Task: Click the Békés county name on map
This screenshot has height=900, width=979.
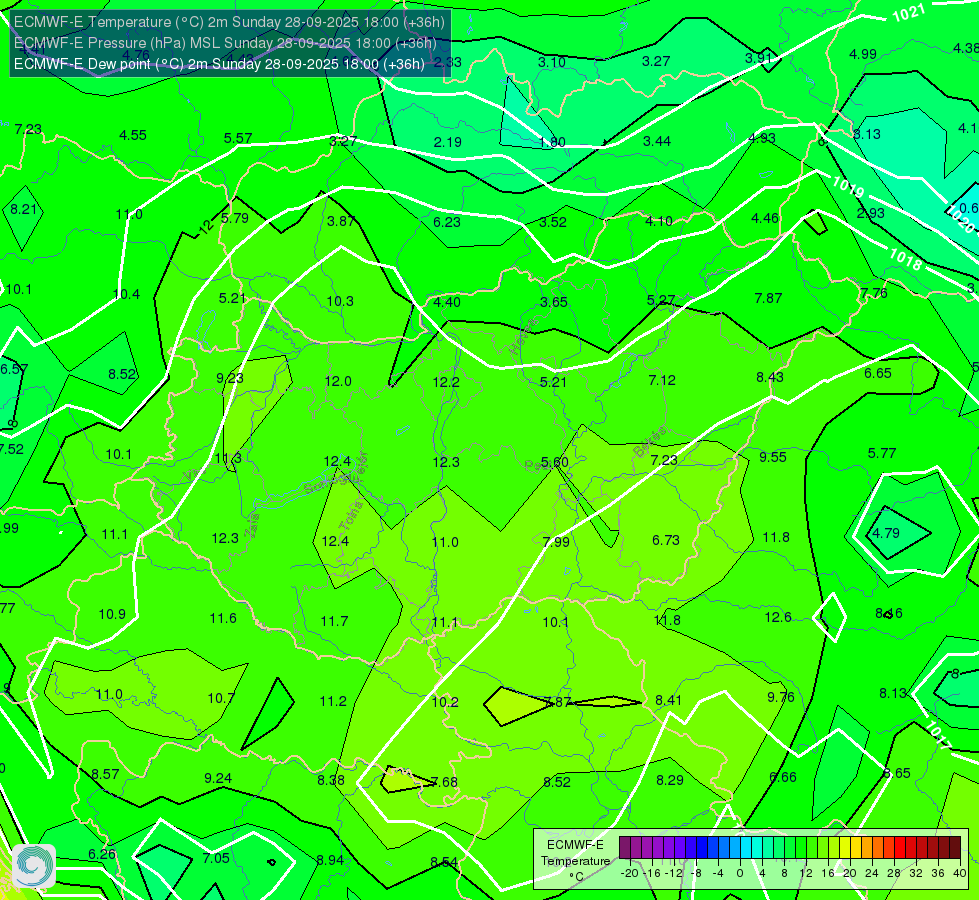Action: tap(649, 442)
